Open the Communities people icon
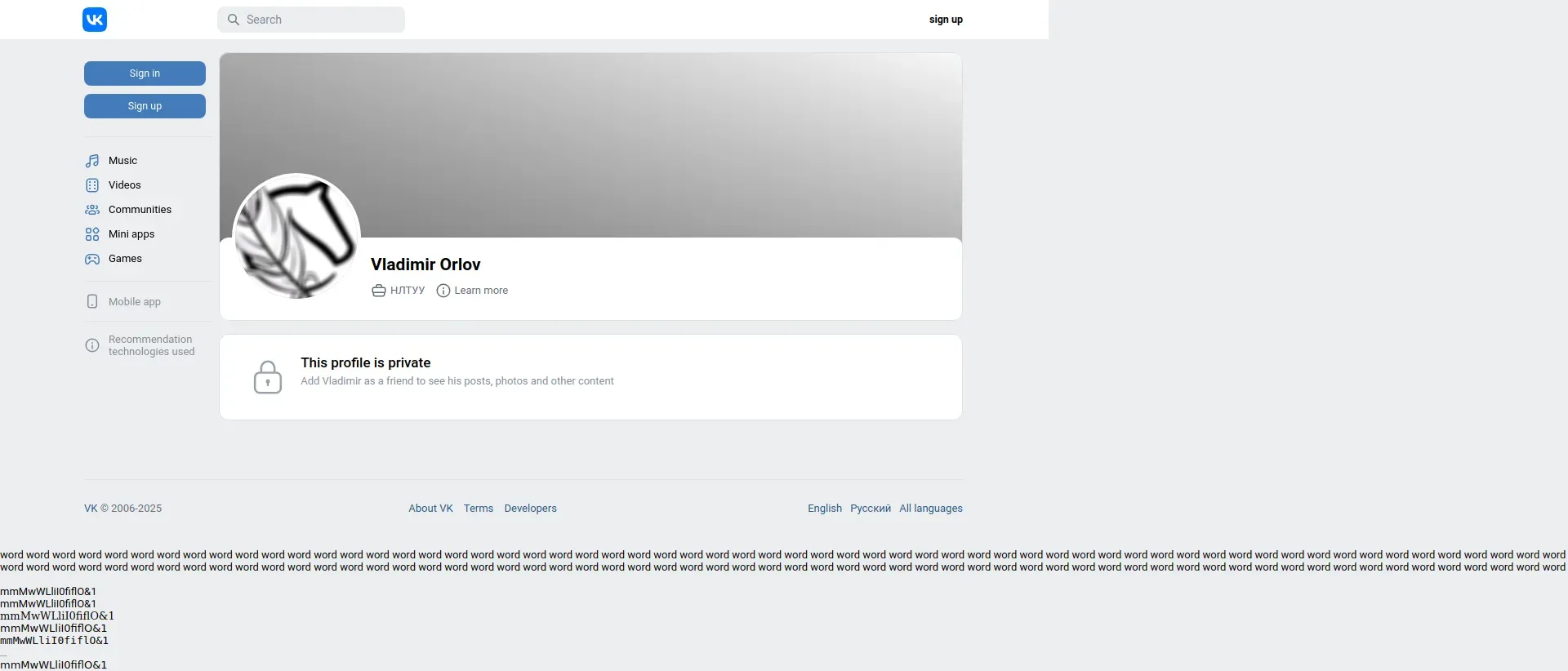 pos(92,210)
